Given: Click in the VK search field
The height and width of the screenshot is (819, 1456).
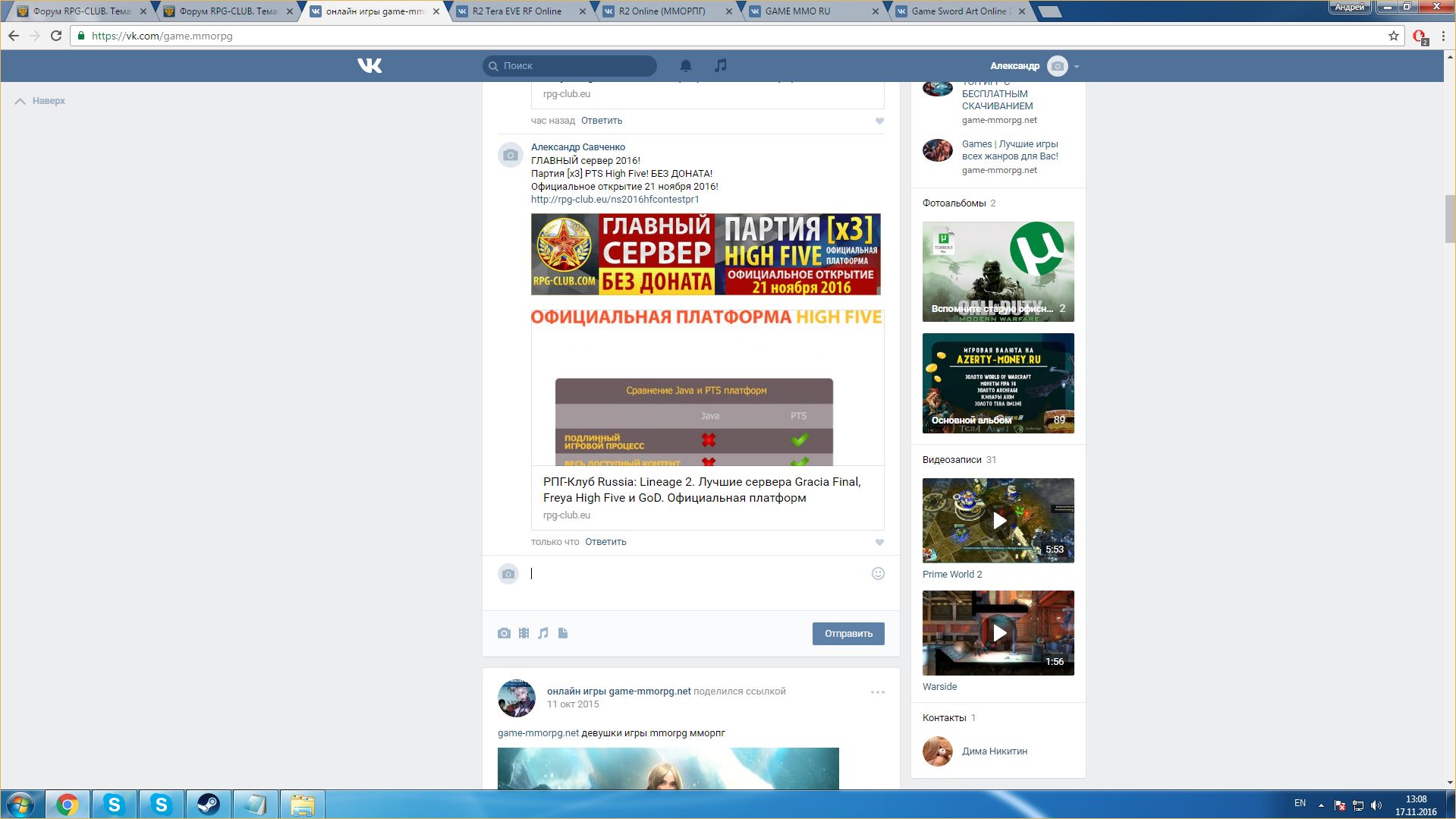Looking at the screenshot, I should coord(570,66).
